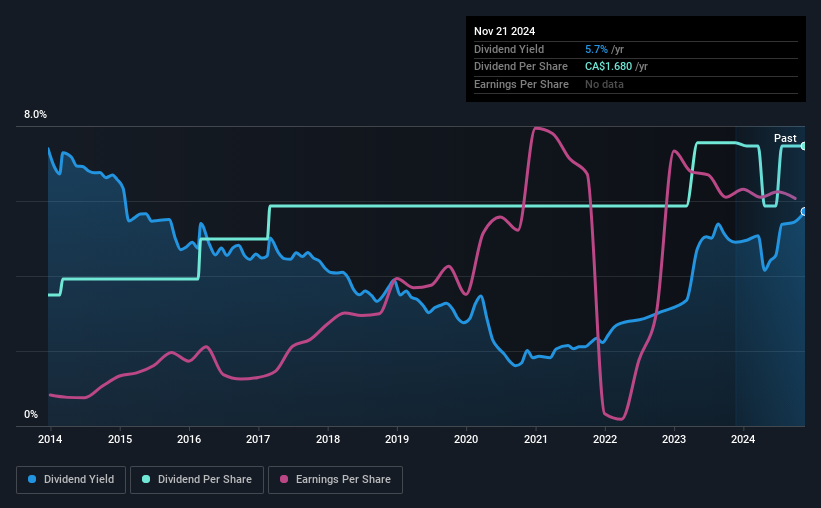Image resolution: width=821 pixels, height=508 pixels.
Task: Toggle the Dividend Yield legend button
Action: coord(71,480)
